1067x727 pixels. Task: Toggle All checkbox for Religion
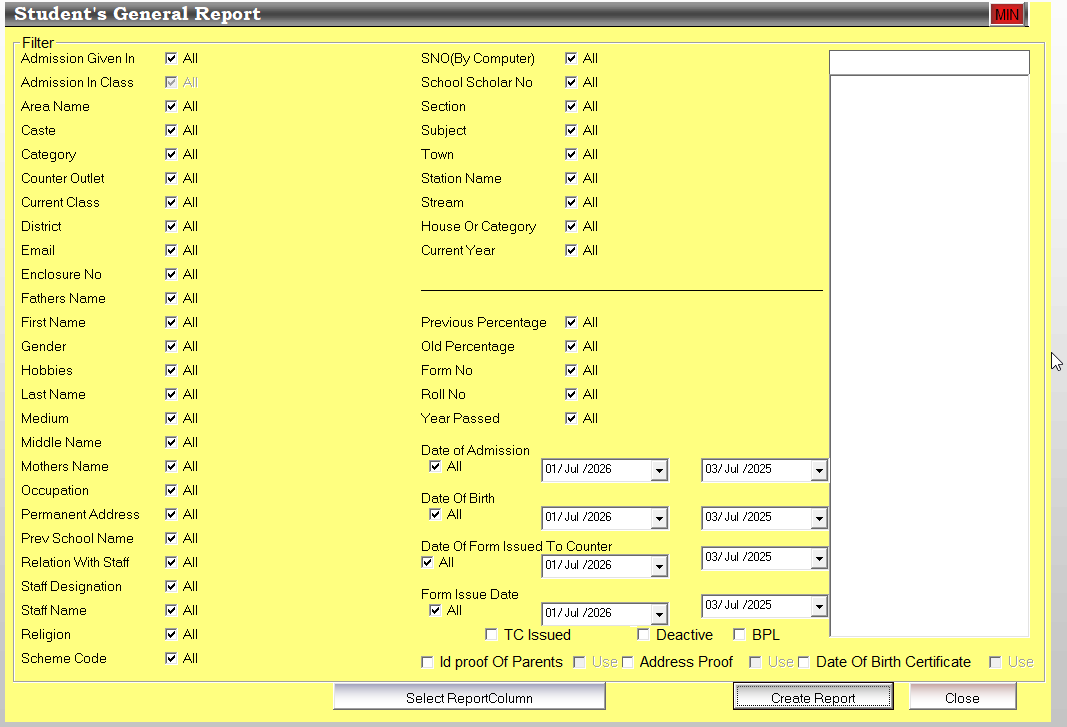tap(171, 634)
